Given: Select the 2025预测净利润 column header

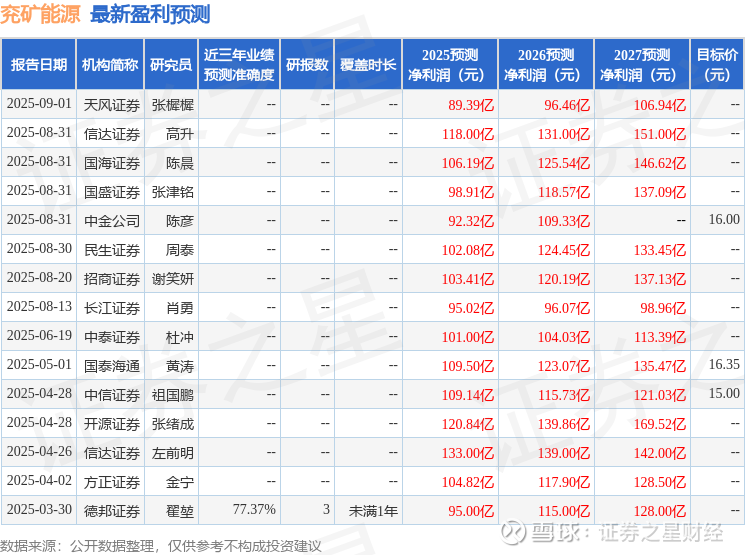Looking at the screenshot, I should [x=450, y=65].
